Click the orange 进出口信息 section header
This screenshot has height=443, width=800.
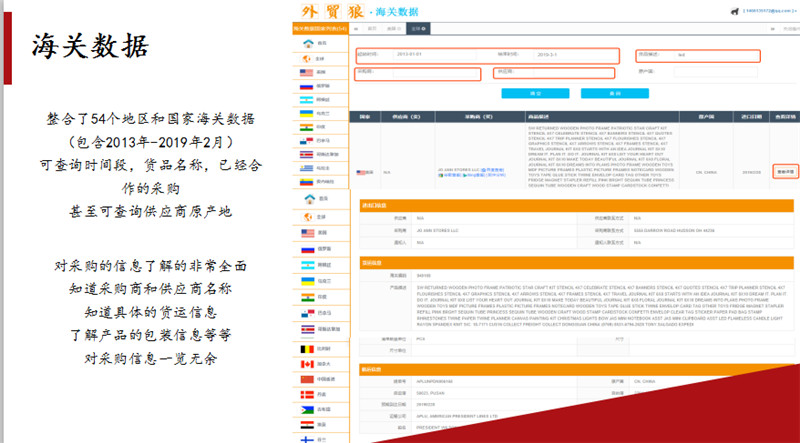[x=577, y=205]
